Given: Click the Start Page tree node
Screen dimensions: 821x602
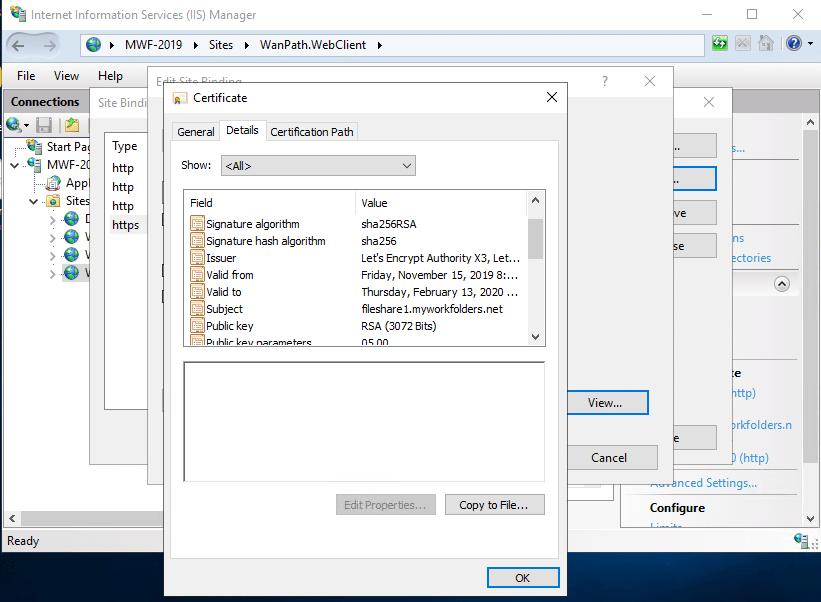Looking at the screenshot, I should (x=68, y=147).
